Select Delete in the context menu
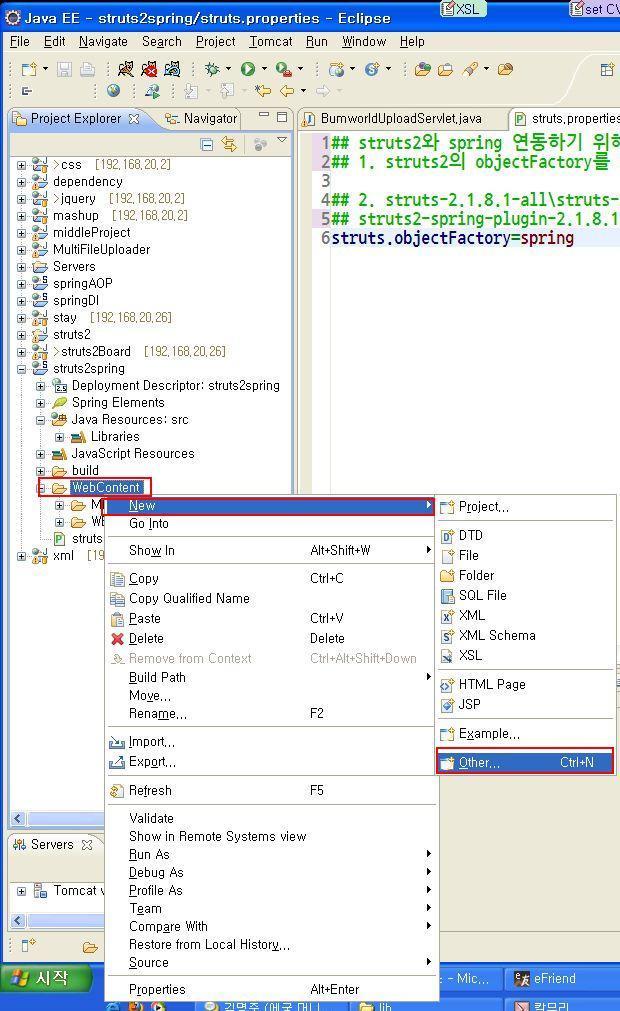 click(x=271, y=638)
